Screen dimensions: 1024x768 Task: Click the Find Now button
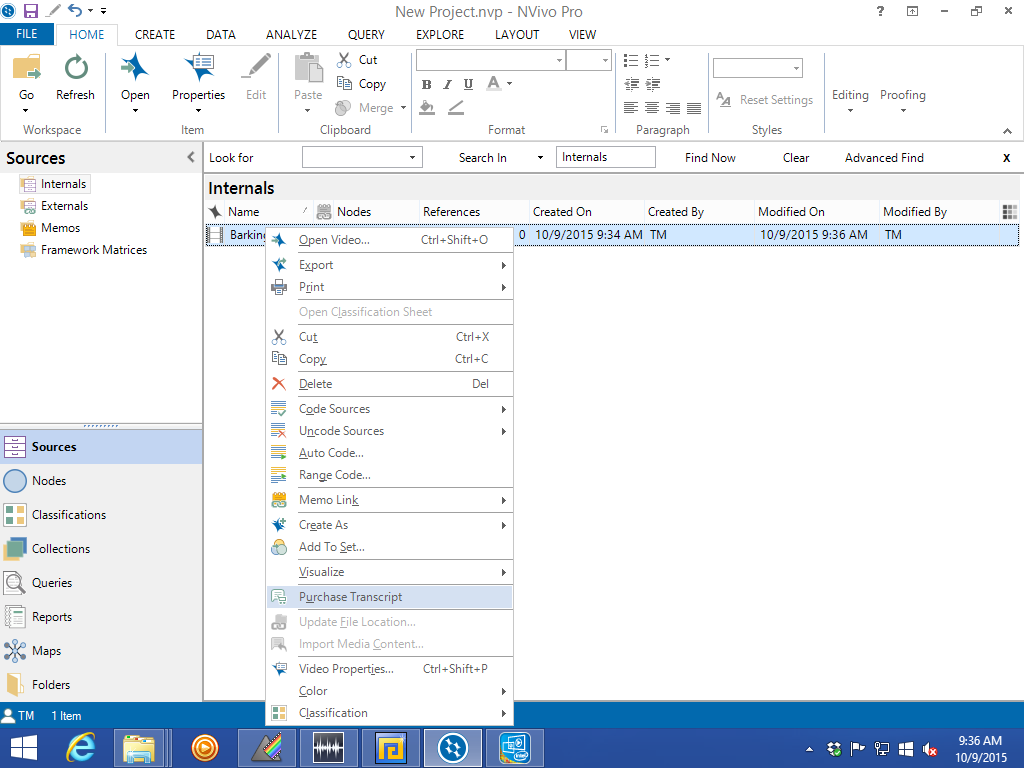click(710, 158)
